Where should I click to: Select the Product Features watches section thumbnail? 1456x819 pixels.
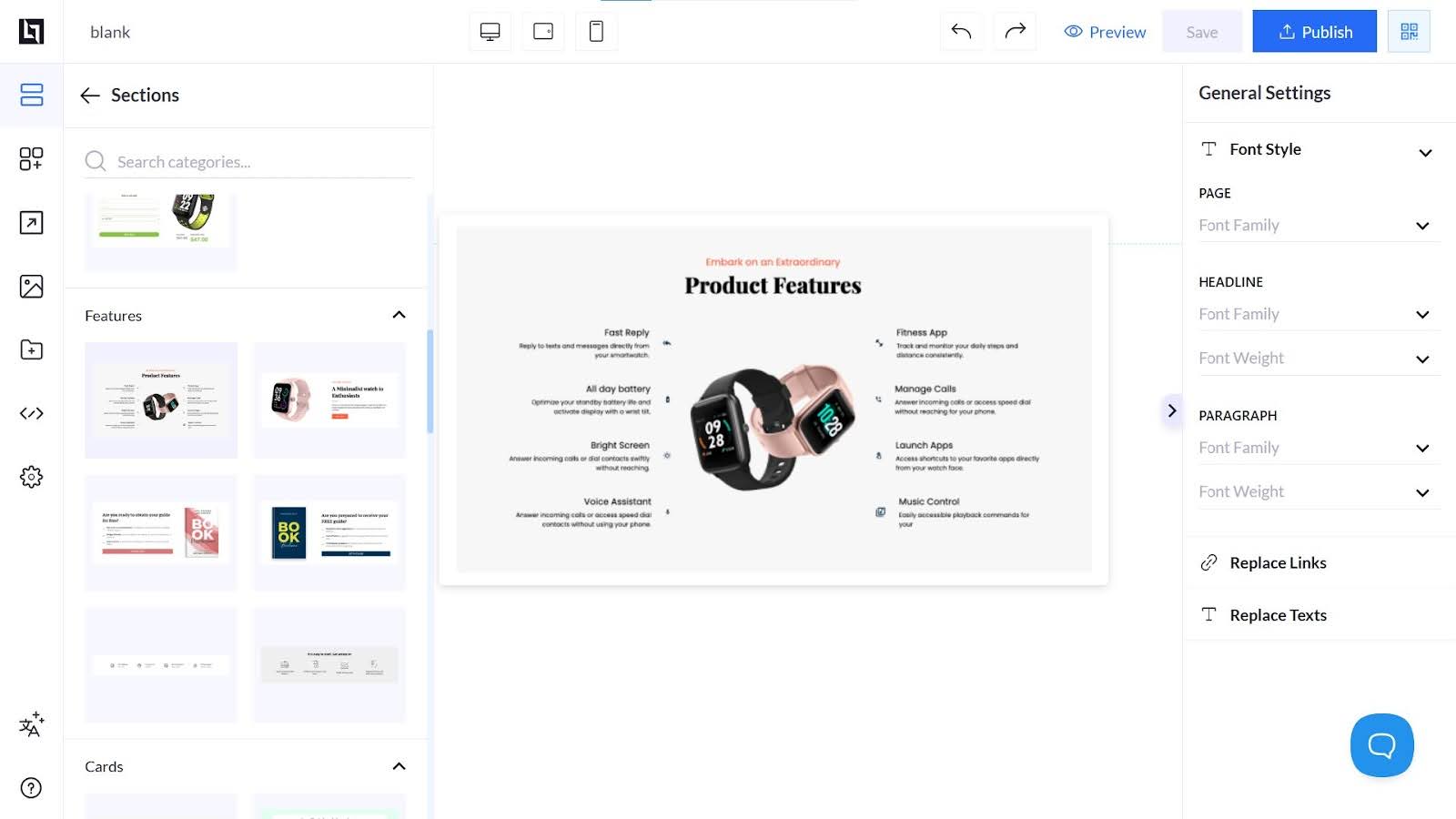coord(161,400)
